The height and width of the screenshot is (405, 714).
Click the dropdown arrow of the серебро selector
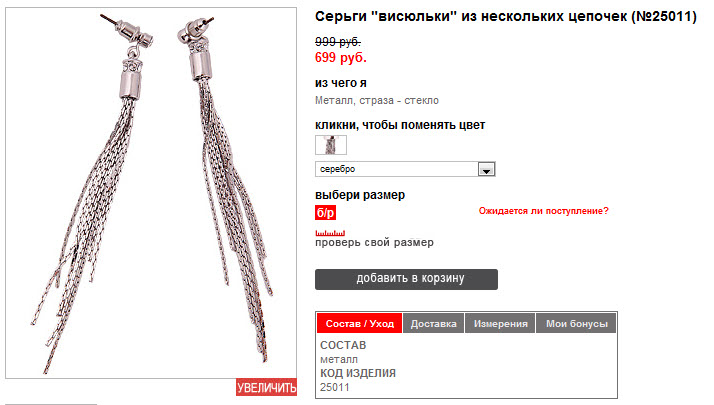click(x=486, y=169)
